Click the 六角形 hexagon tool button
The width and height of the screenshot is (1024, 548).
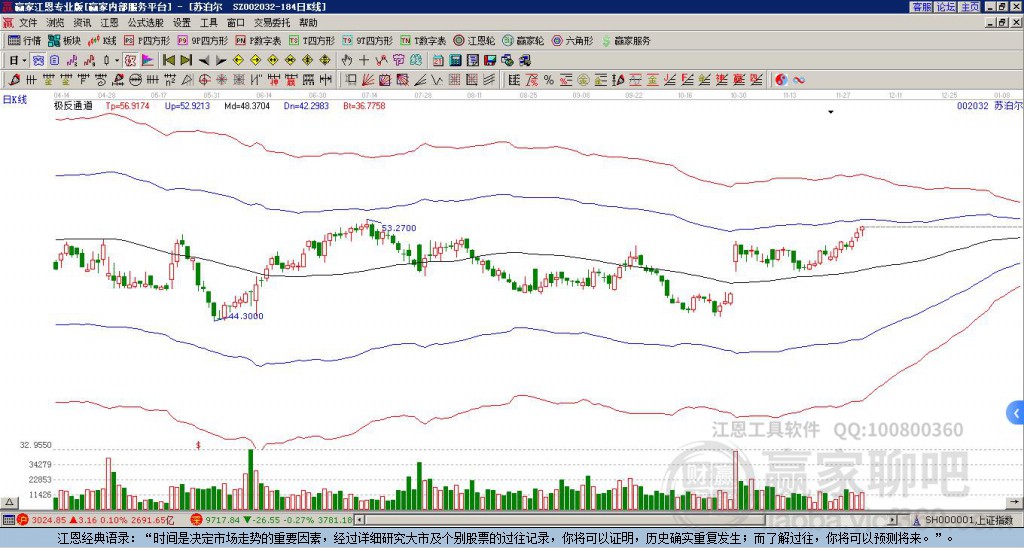pos(573,41)
